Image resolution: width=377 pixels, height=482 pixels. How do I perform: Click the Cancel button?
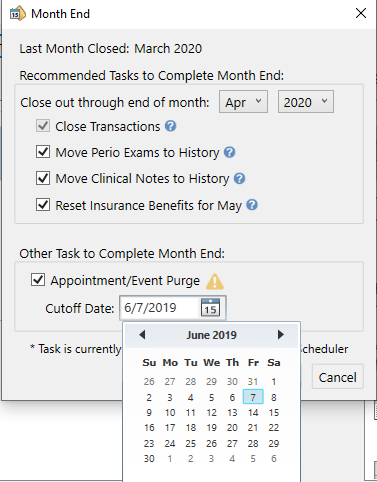click(x=338, y=377)
